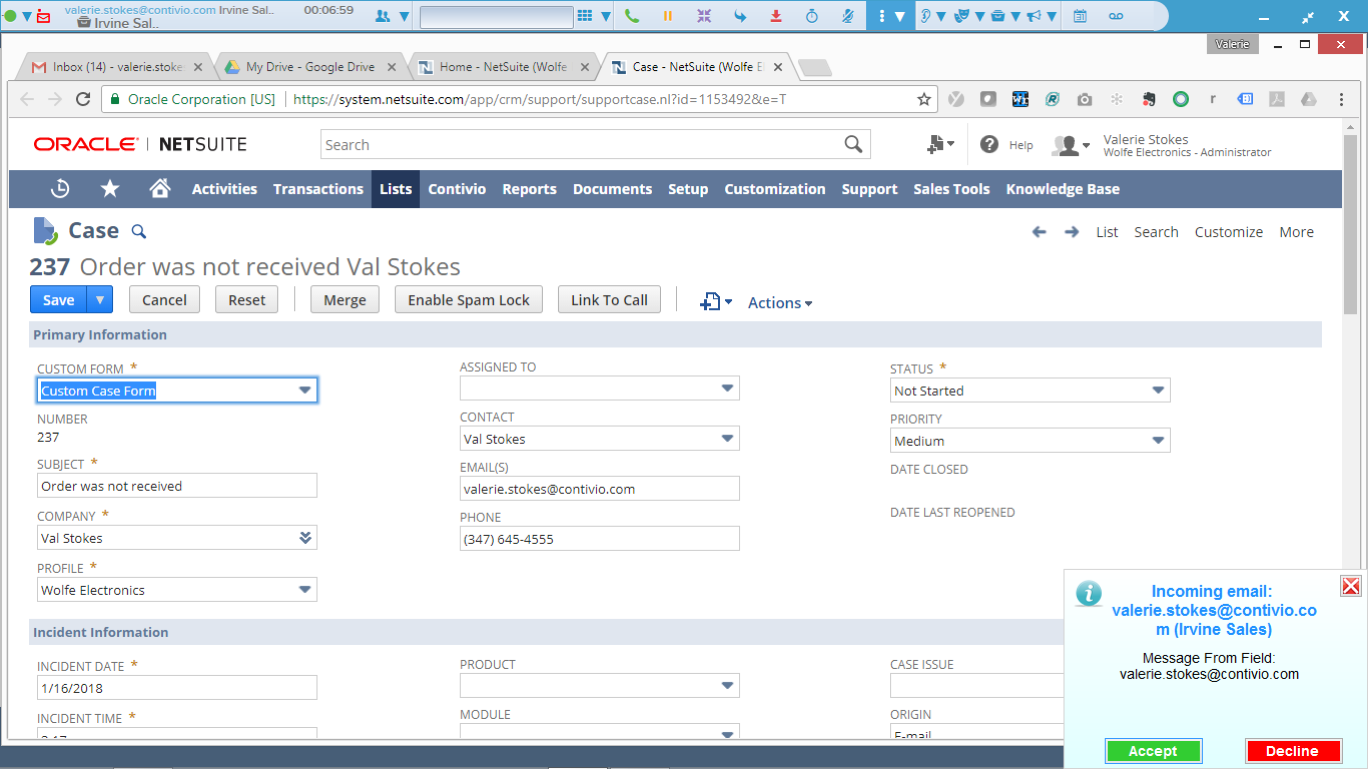
Task: Expand the Priority dropdown set to Medium
Action: pos(1158,440)
